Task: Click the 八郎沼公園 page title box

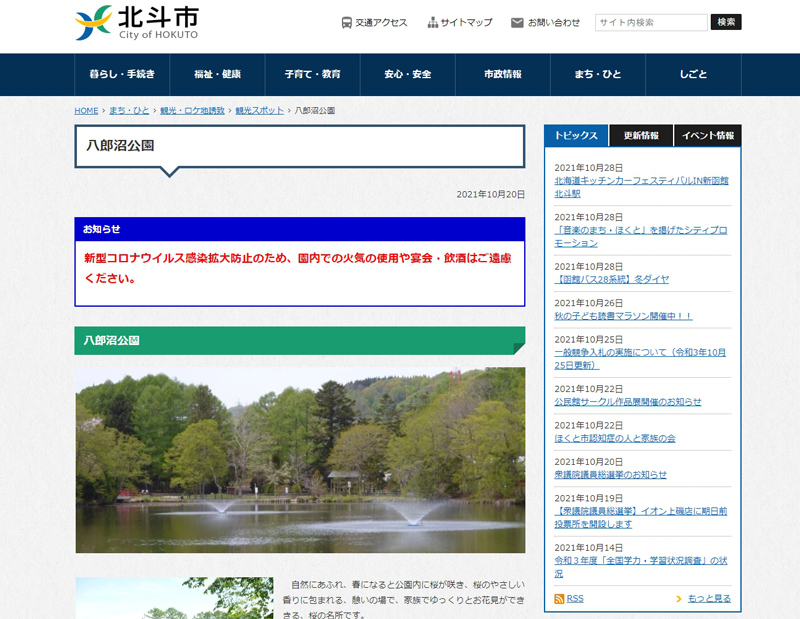Action: point(300,146)
